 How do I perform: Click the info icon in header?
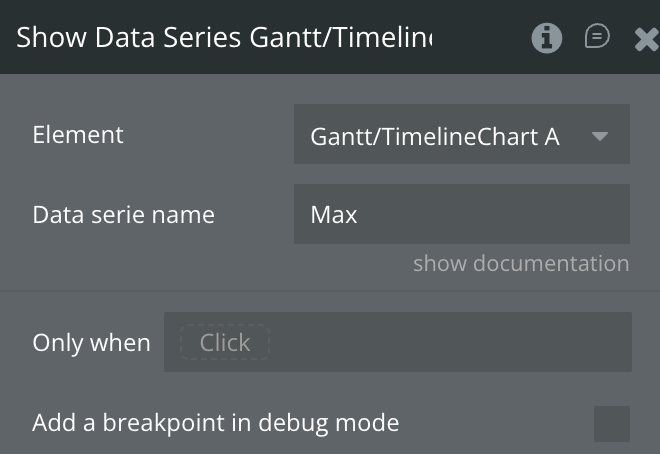point(546,38)
